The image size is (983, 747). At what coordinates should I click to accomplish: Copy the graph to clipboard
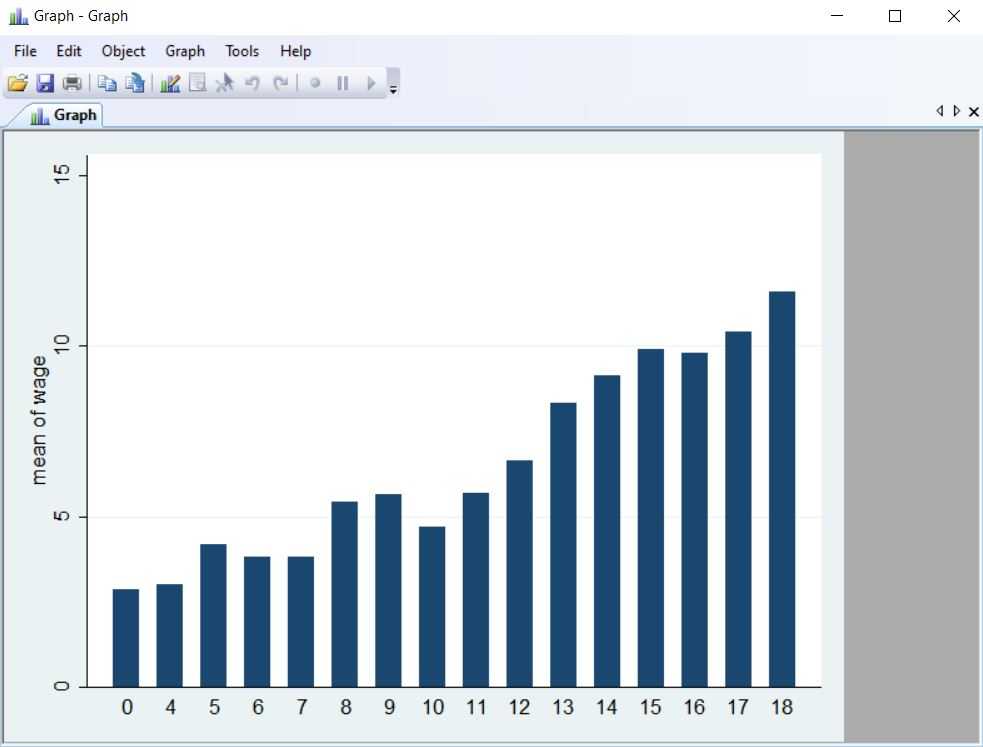coord(106,83)
